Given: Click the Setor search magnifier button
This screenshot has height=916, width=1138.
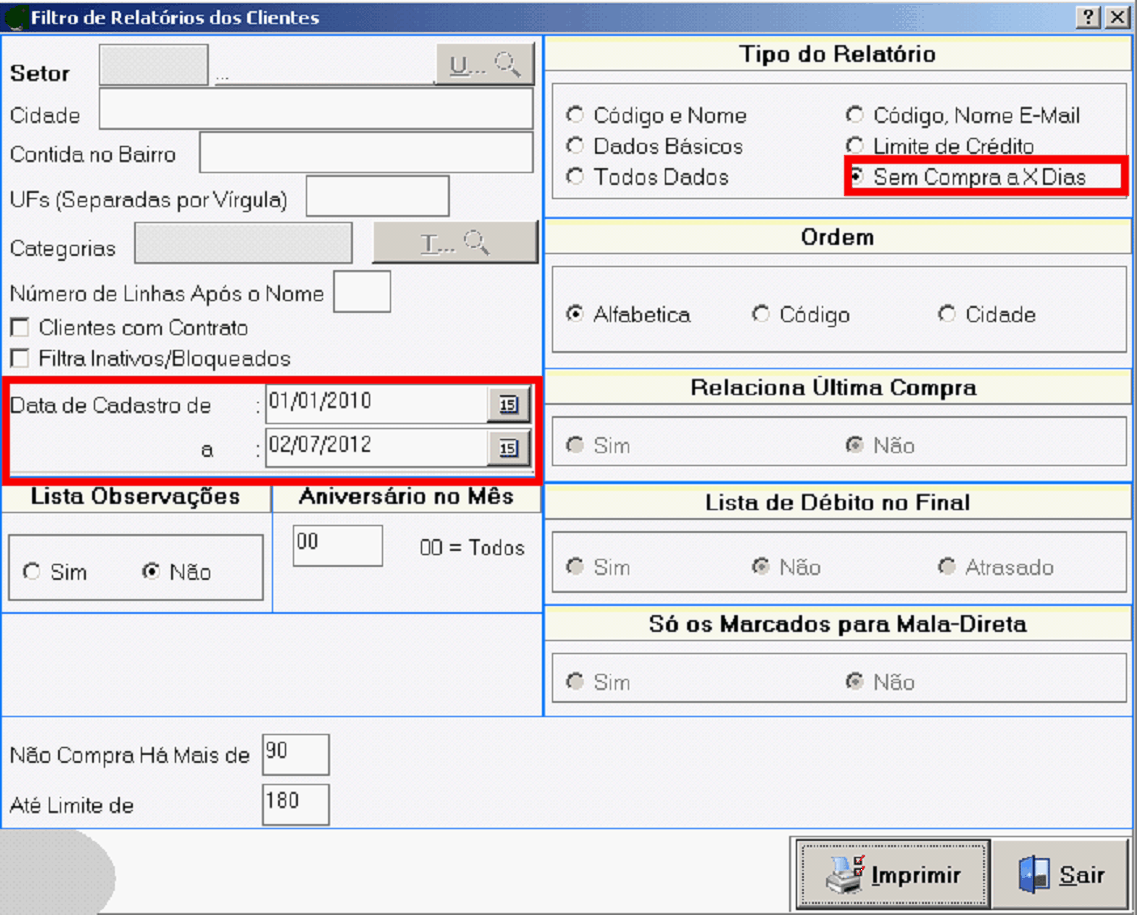Looking at the screenshot, I should pyautogui.click(x=485, y=65).
